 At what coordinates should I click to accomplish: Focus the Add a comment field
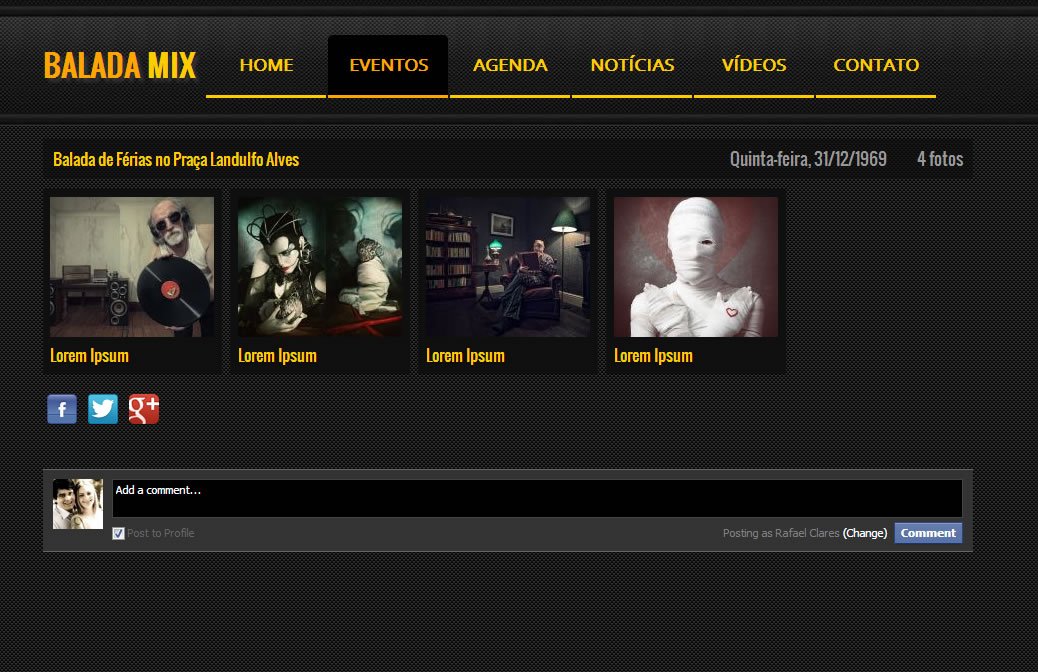[537, 499]
